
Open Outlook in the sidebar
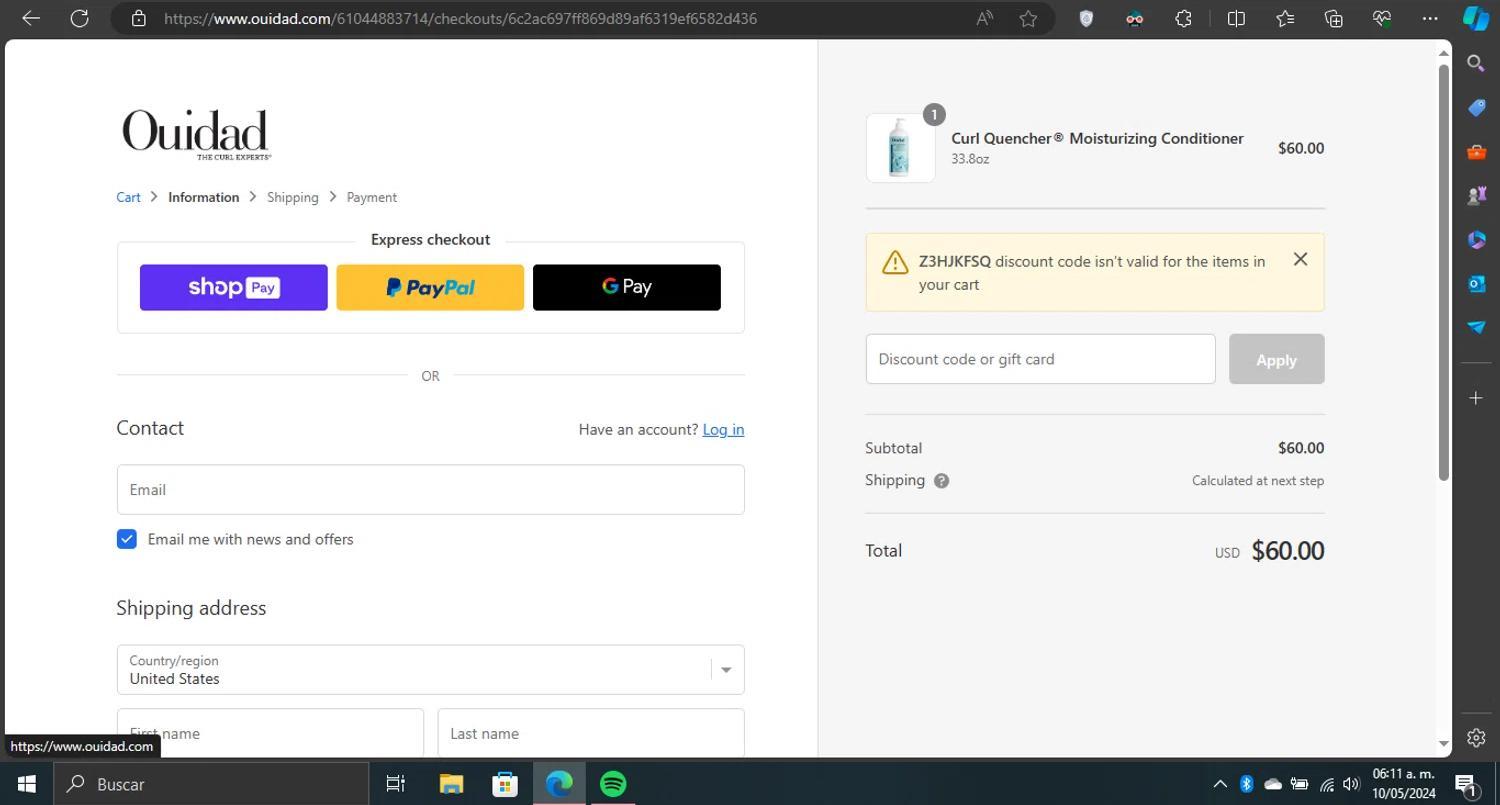click(1476, 283)
